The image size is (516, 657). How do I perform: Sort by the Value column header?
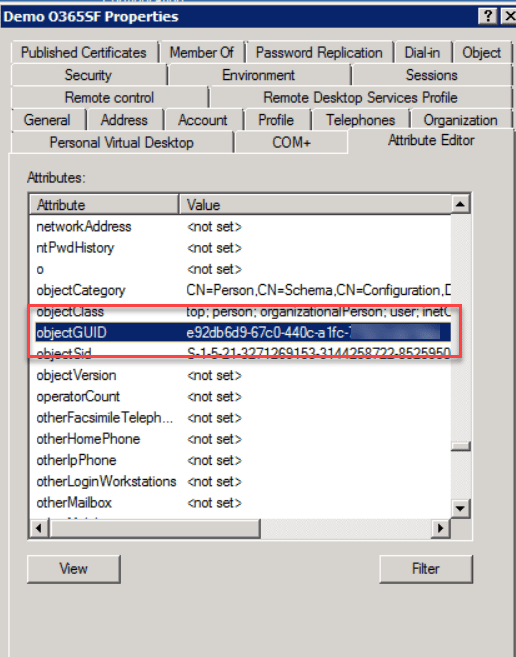click(315, 205)
